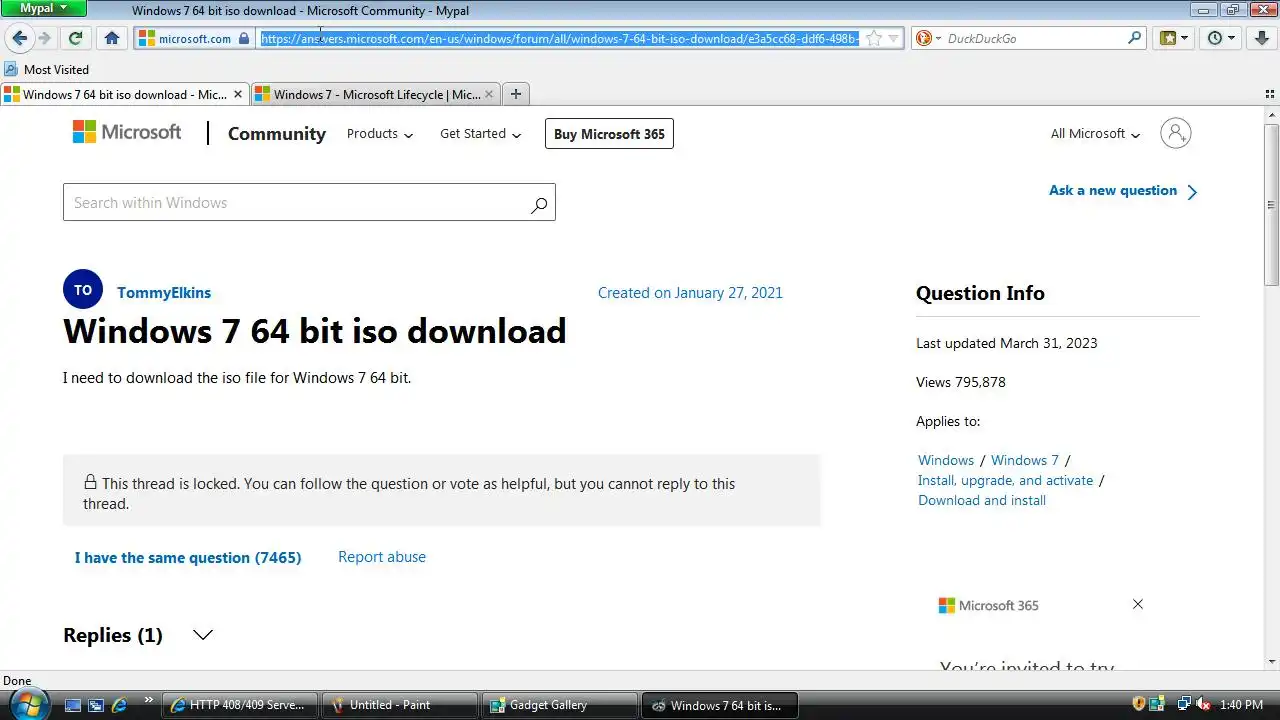Click Ask a new question link
Viewport: 1280px width, 720px height.
pos(1123,191)
